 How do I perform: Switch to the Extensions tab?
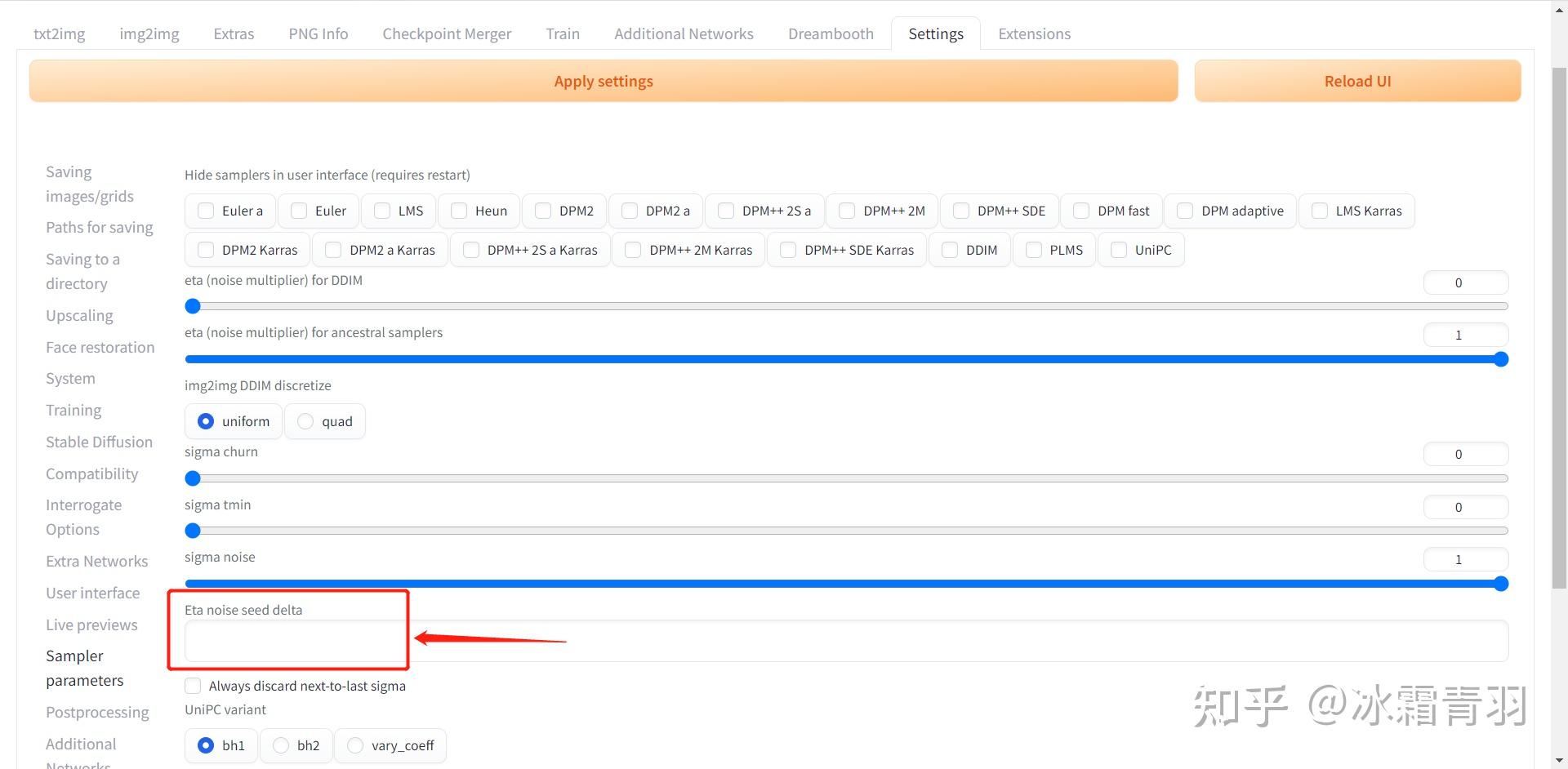1034,33
